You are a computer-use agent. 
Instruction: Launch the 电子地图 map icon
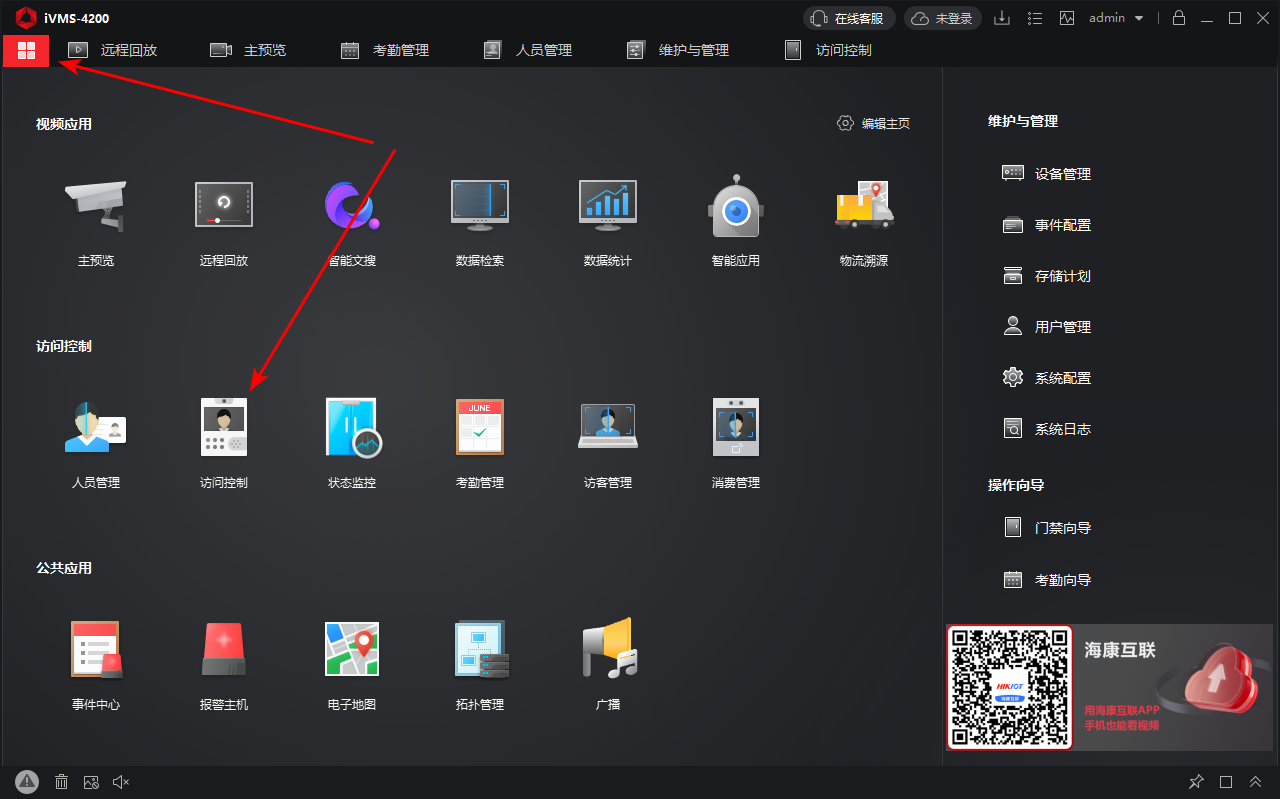pos(352,650)
